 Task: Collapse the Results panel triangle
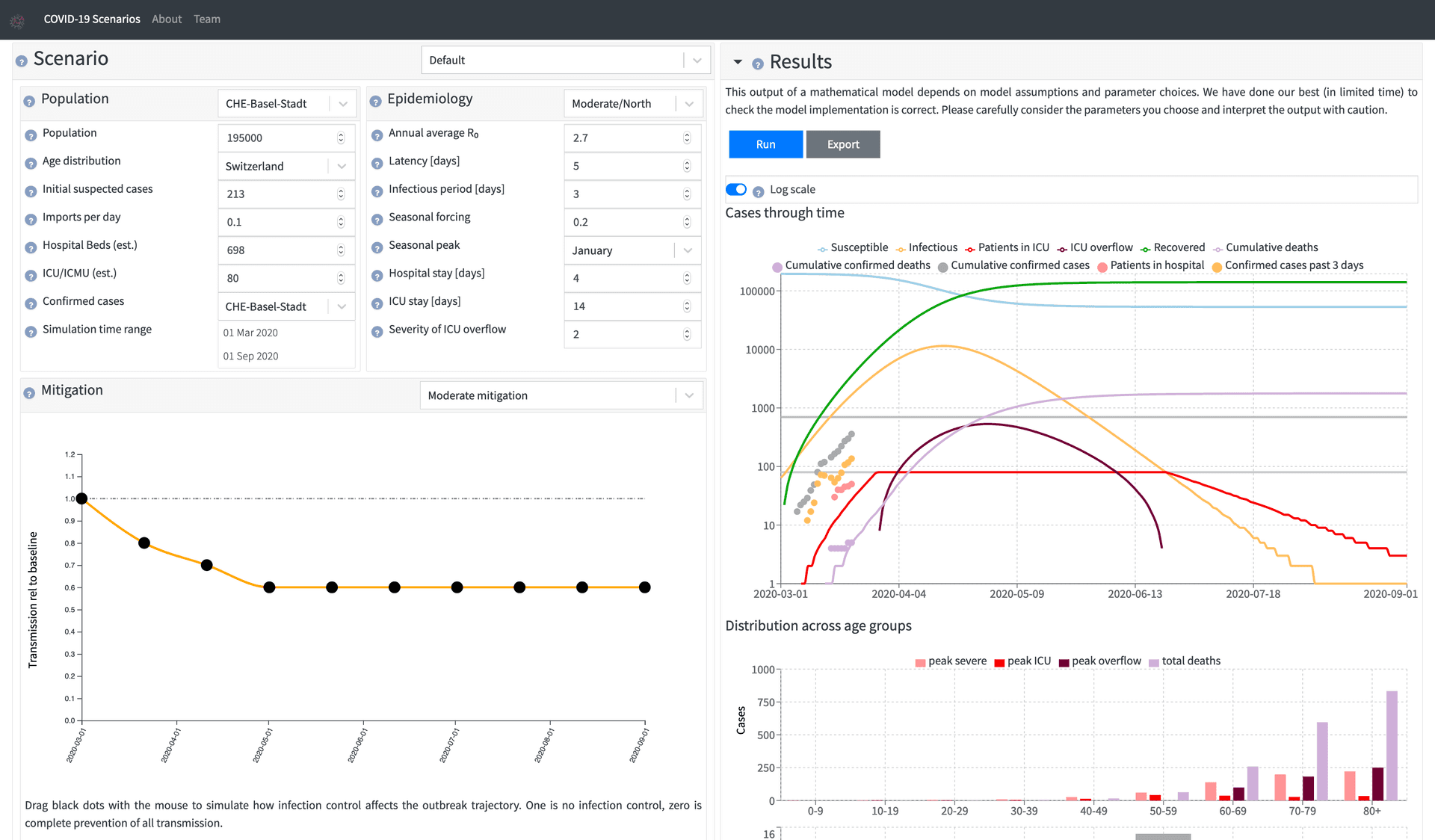738,62
